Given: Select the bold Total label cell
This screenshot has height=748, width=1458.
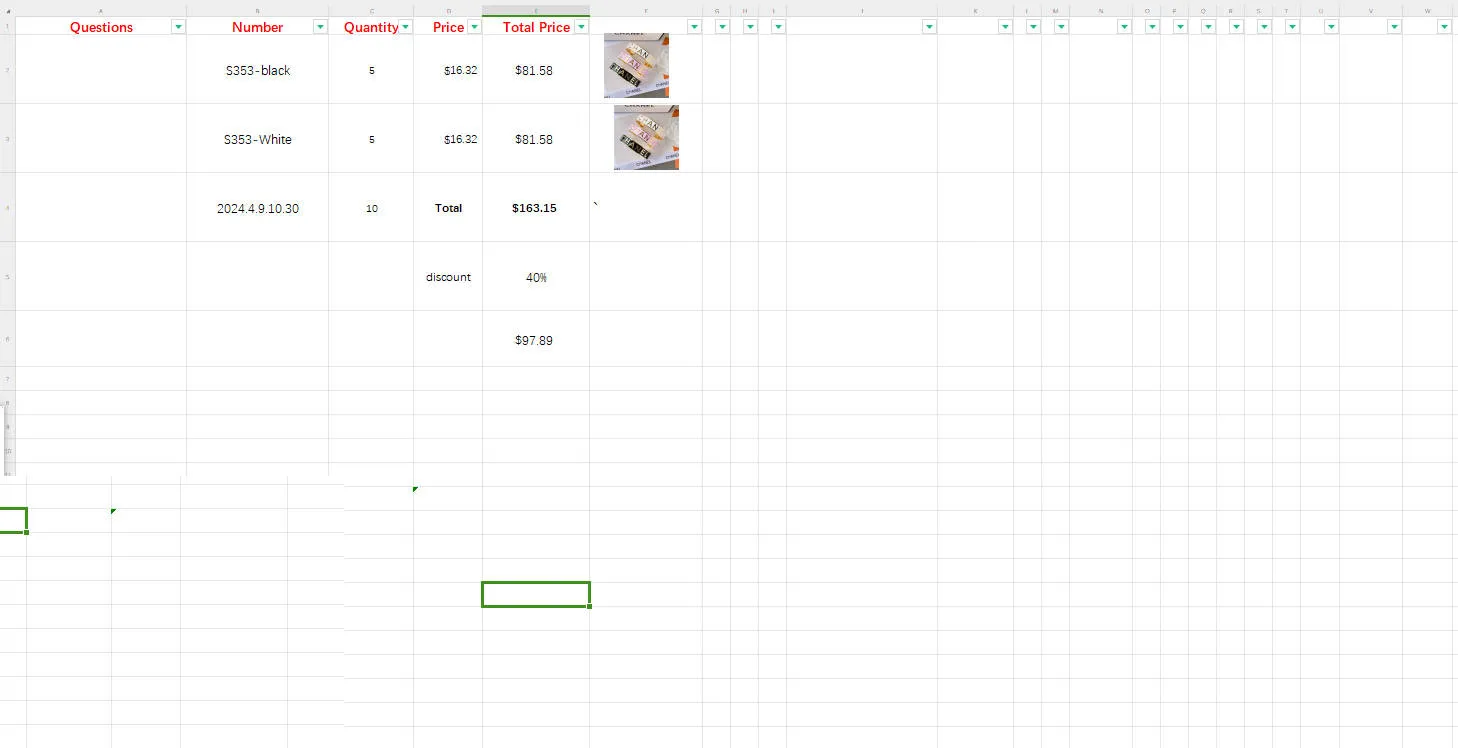Looking at the screenshot, I should pos(448,208).
